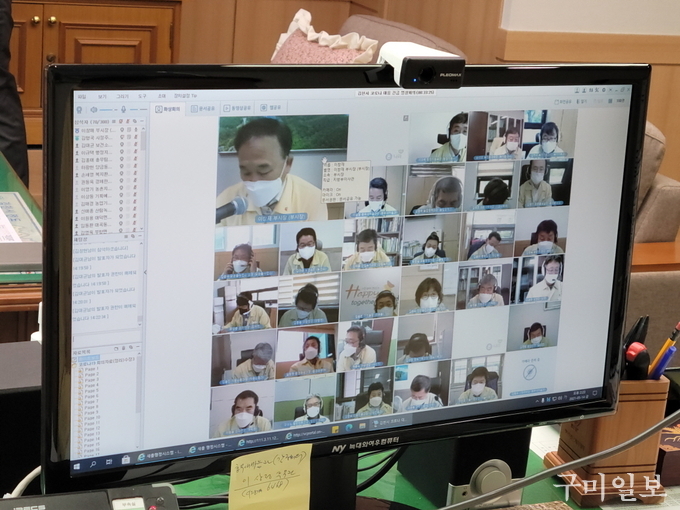
Task: Switch to the 새올행정시스템 Internet Explorer taskbar window
Action: pyautogui.click(x=159, y=455)
